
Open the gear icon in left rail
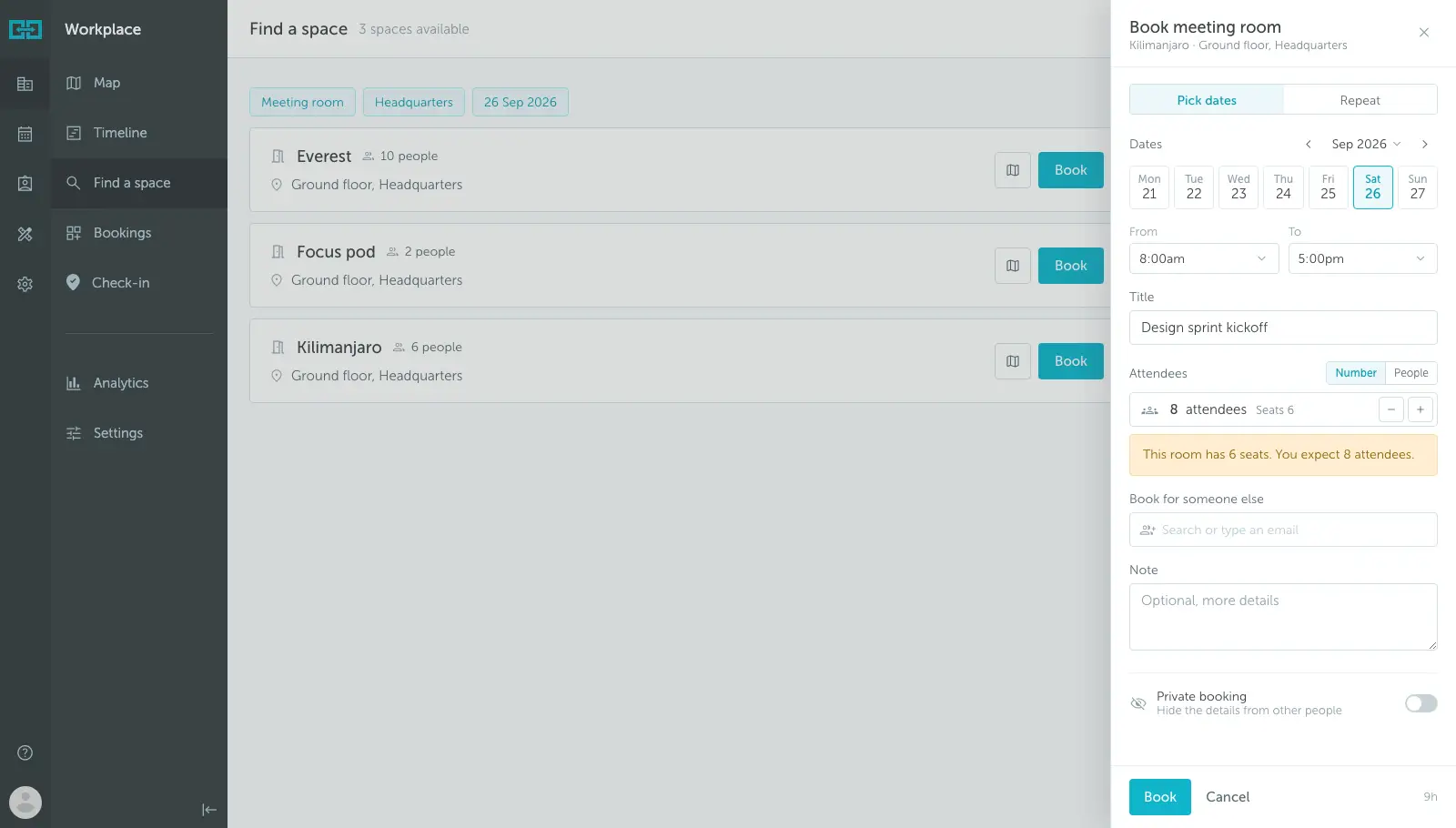[x=25, y=284]
